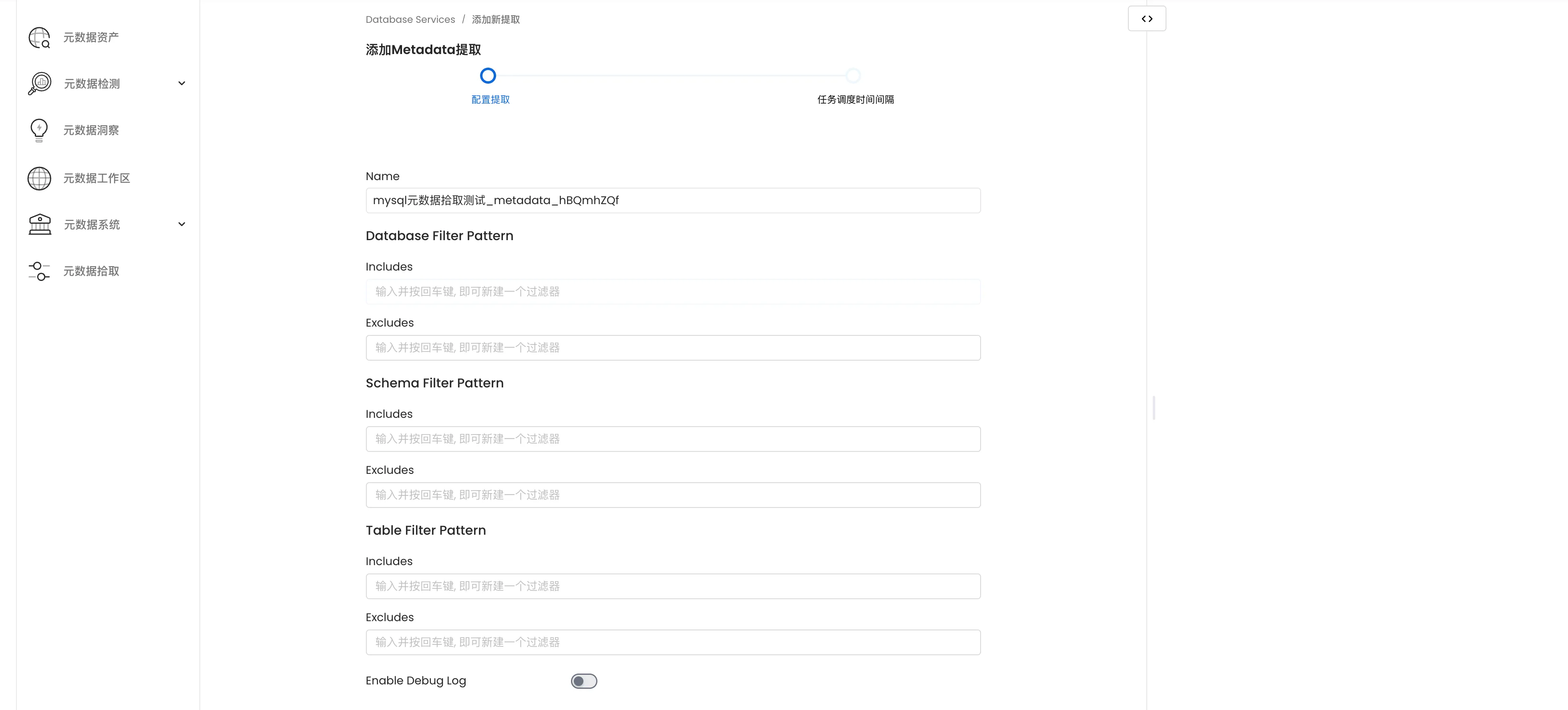Expand the 元数据检测 submenu chevron
The image size is (1568, 710).
pyautogui.click(x=181, y=83)
